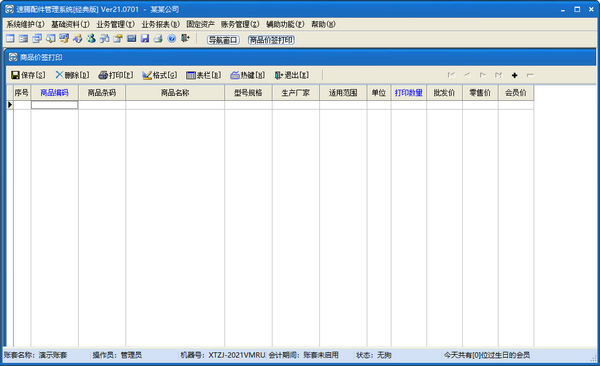Open the 系统维护 menu

coord(25,24)
